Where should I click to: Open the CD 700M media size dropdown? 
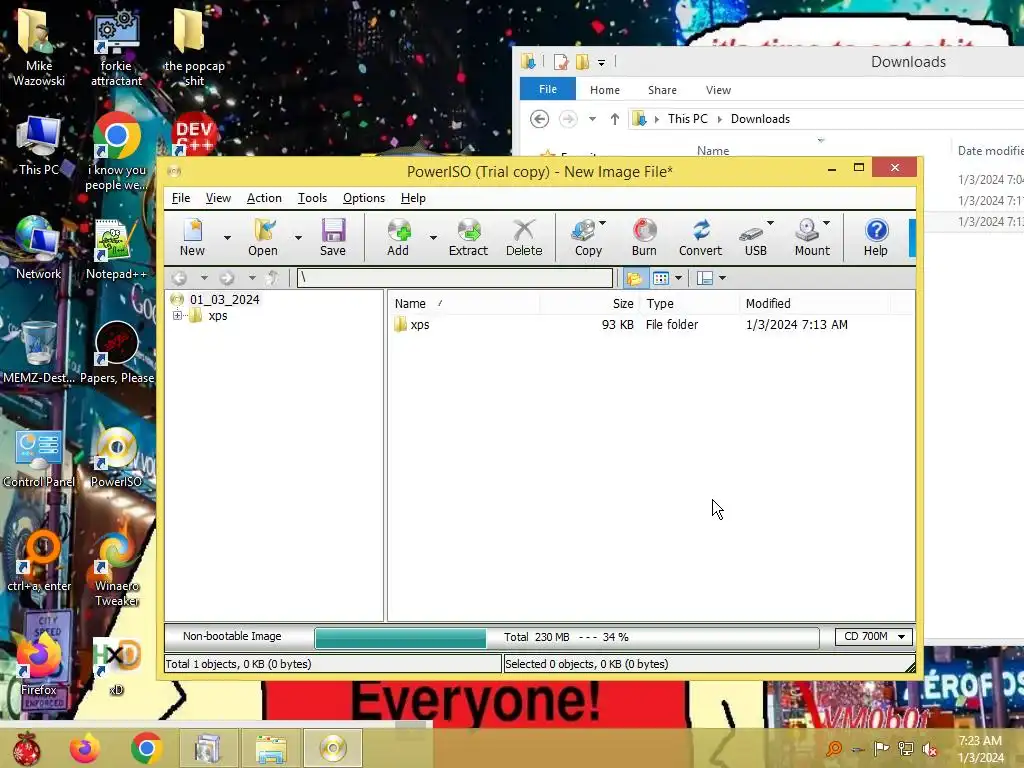(x=874, y=637)
